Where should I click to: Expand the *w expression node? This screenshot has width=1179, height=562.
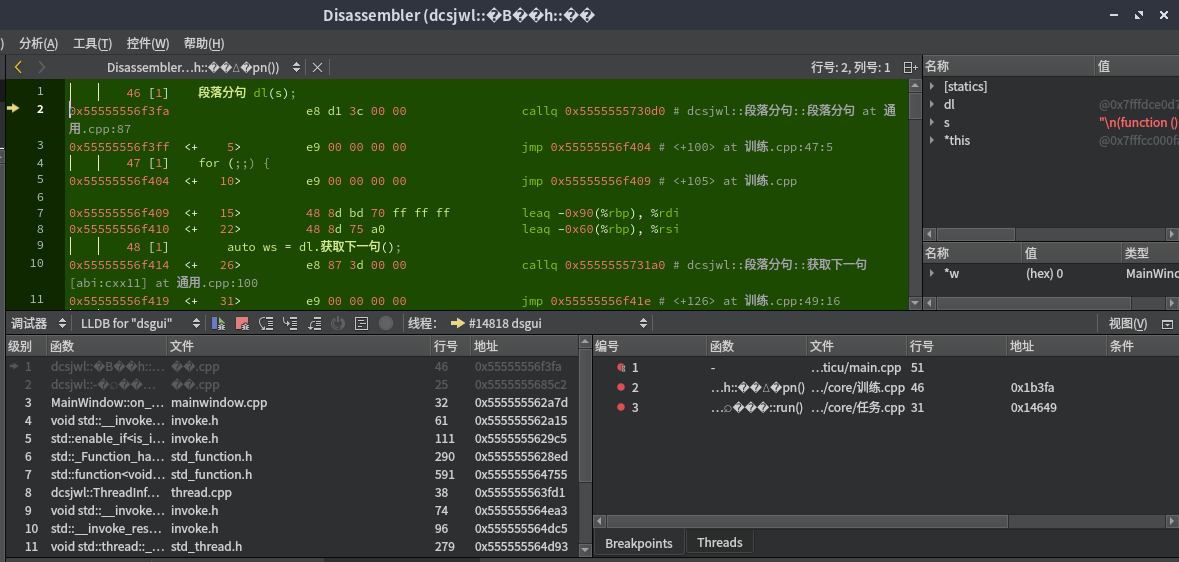click(932, 274)
